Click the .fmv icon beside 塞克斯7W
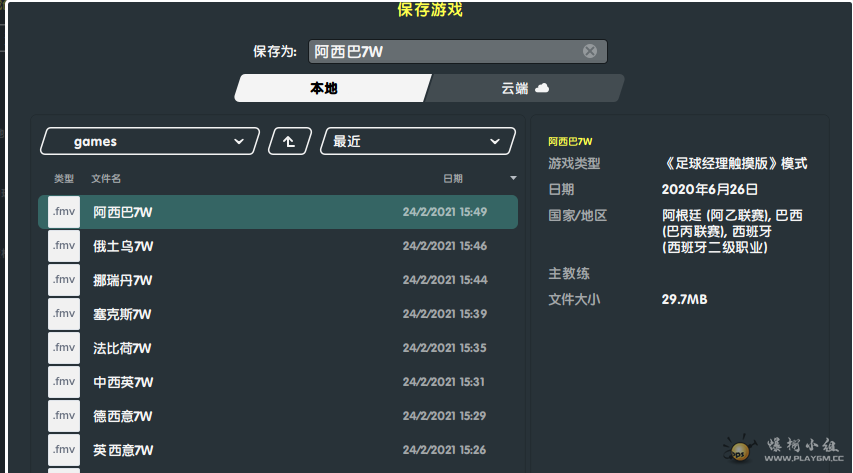853x473 pixels. [x=64, y=314]
